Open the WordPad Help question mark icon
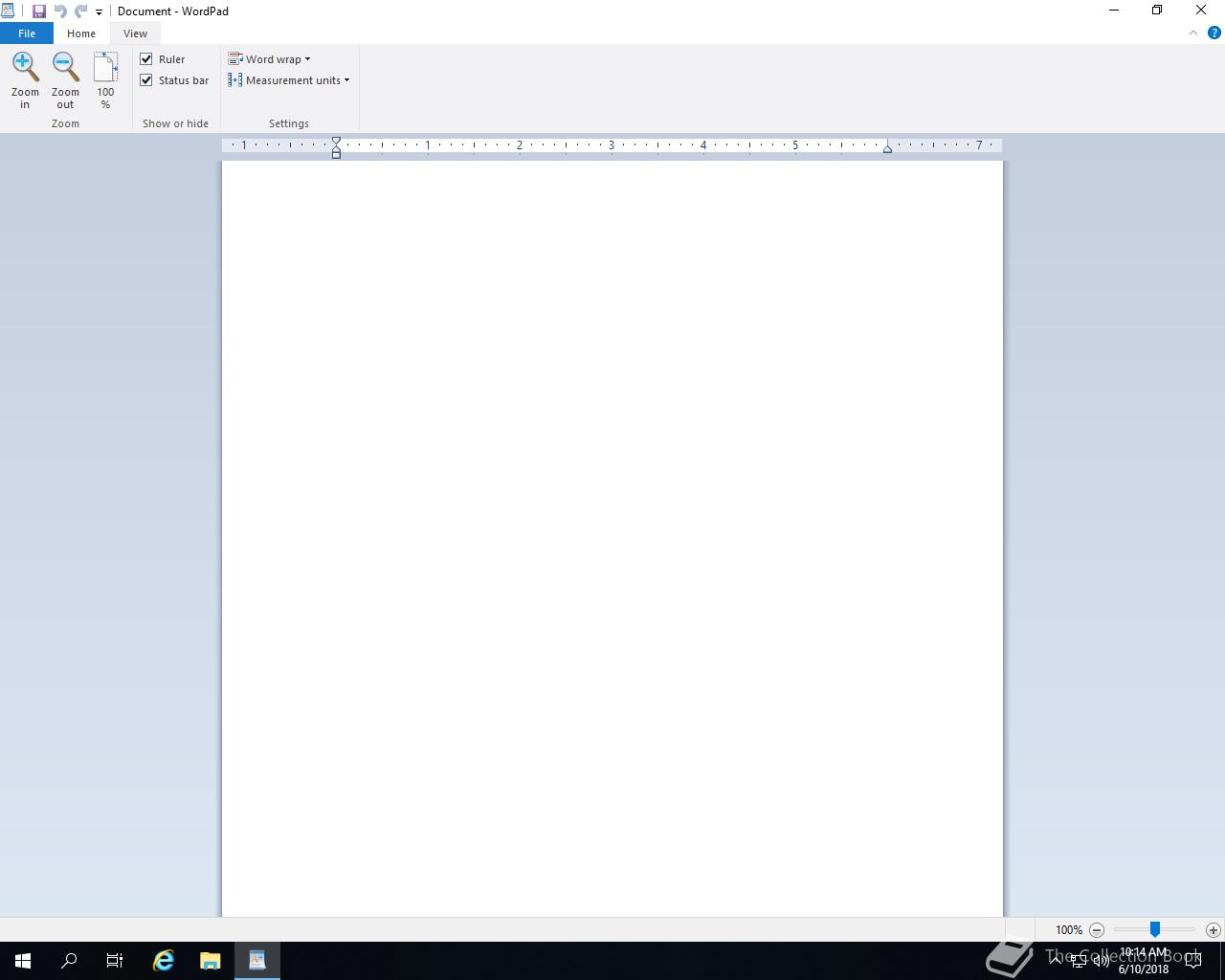 coord(1214,33)
